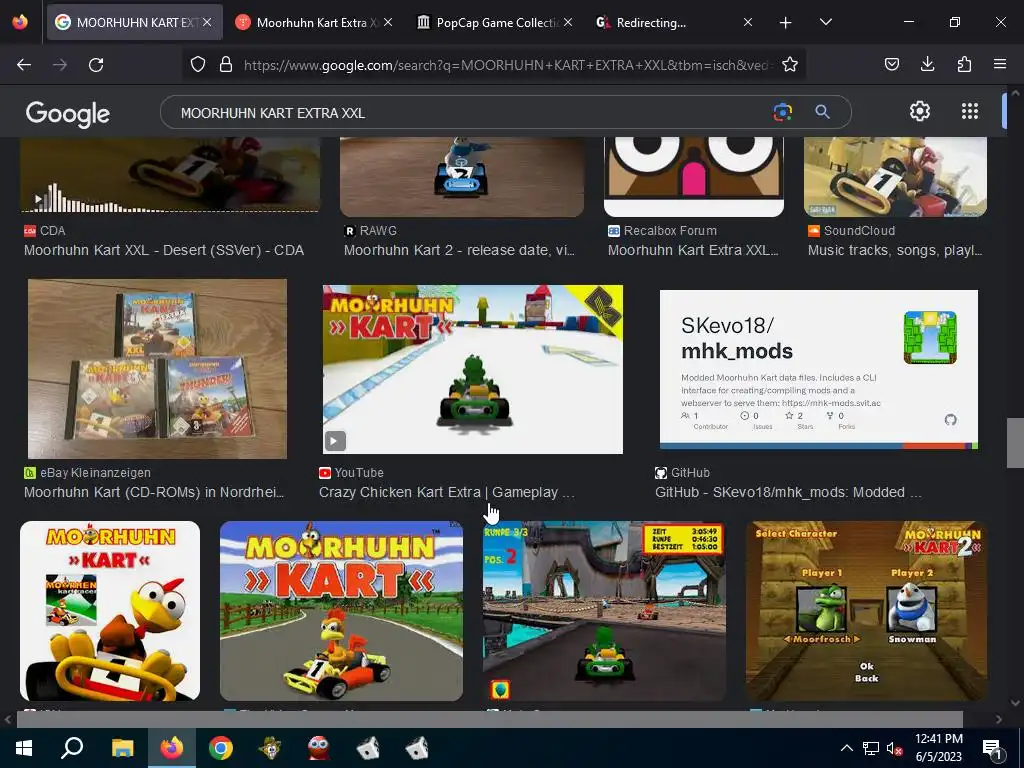Open SoundCloud Music tracks result link

[x=895, y=250]
